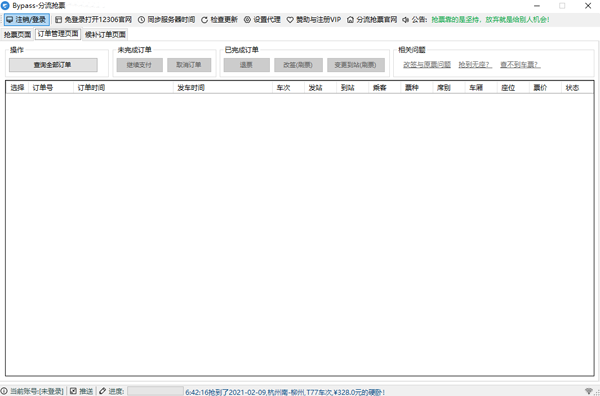The width and height of the screenshot is (600, 396).
Task: Click the 公告 speaker icon
Action: [406, 20]
